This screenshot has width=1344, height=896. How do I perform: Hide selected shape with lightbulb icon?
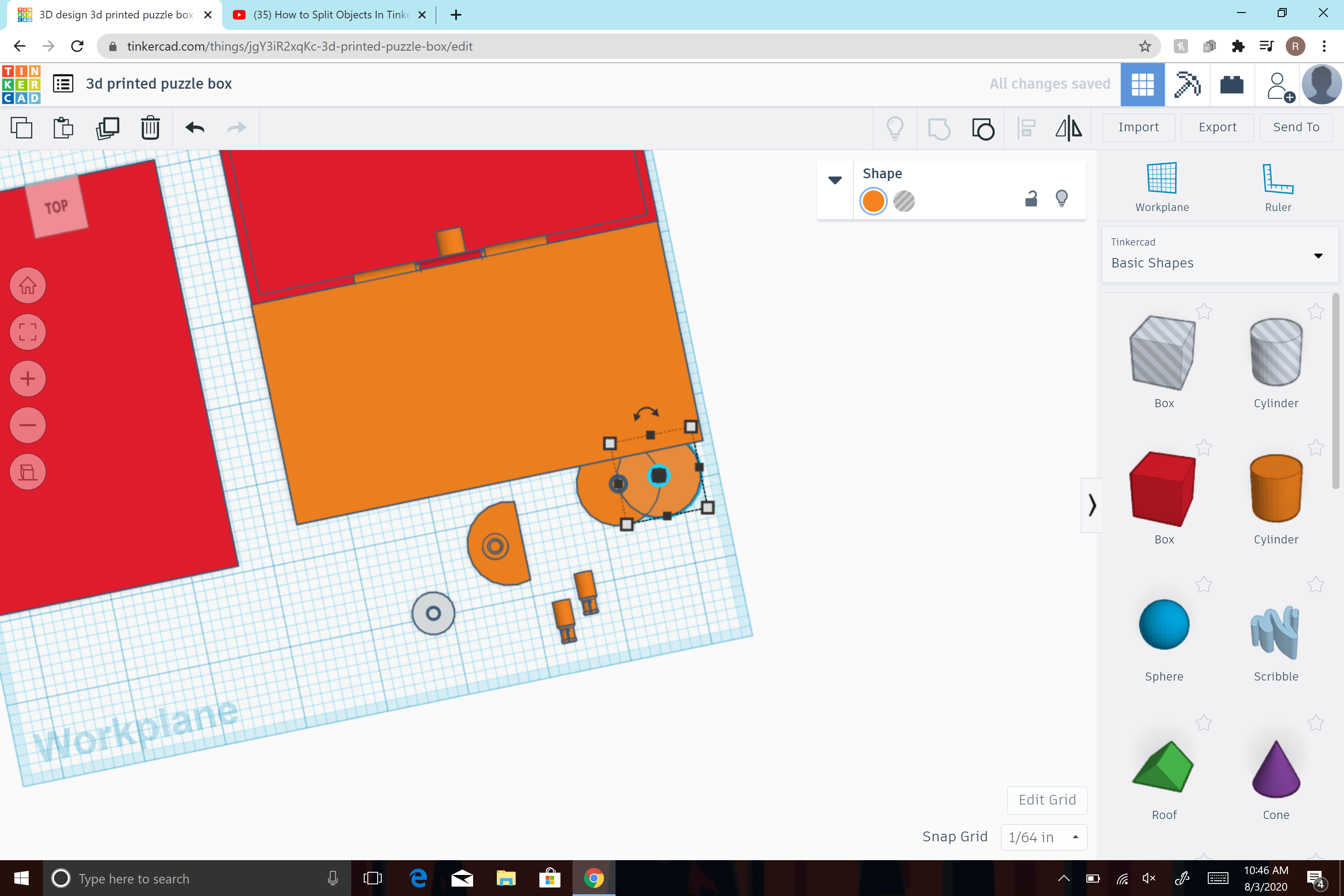click(1062, 198)
